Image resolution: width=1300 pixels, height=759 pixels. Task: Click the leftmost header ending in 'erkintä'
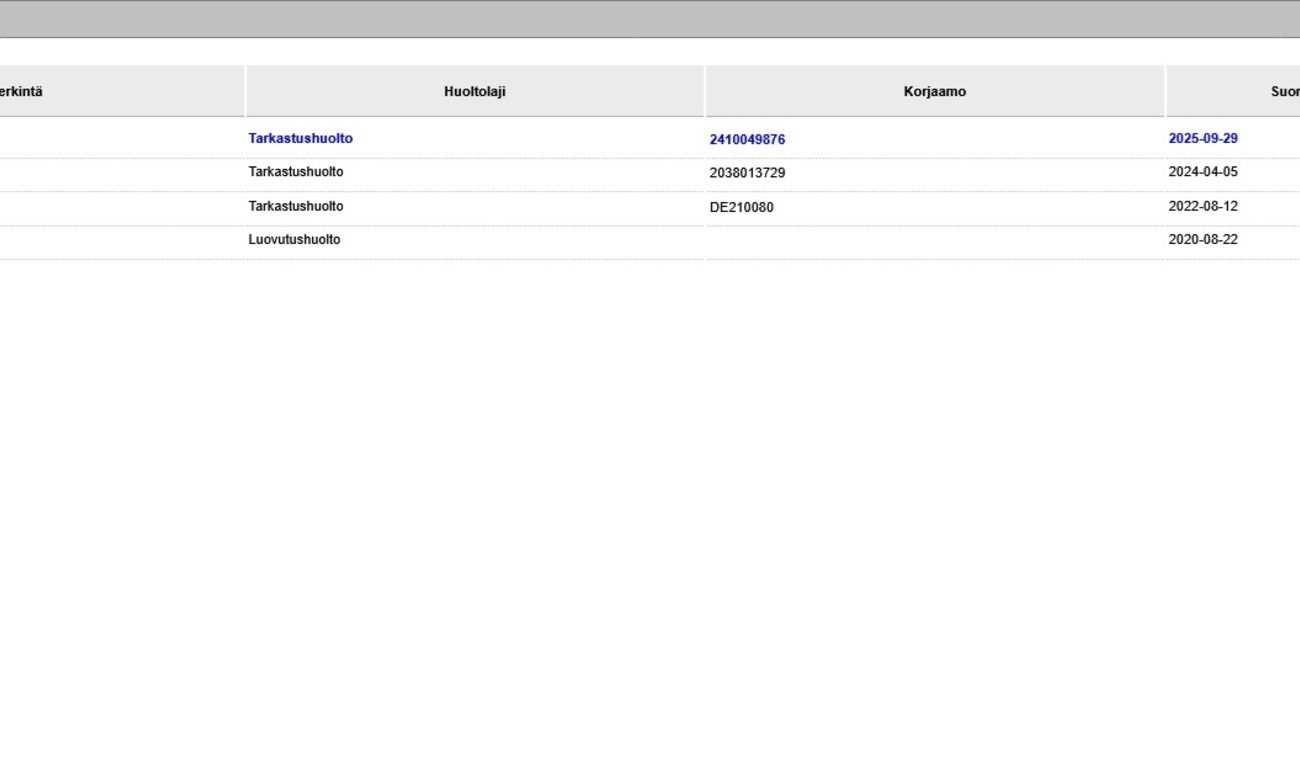click(21, 91)
